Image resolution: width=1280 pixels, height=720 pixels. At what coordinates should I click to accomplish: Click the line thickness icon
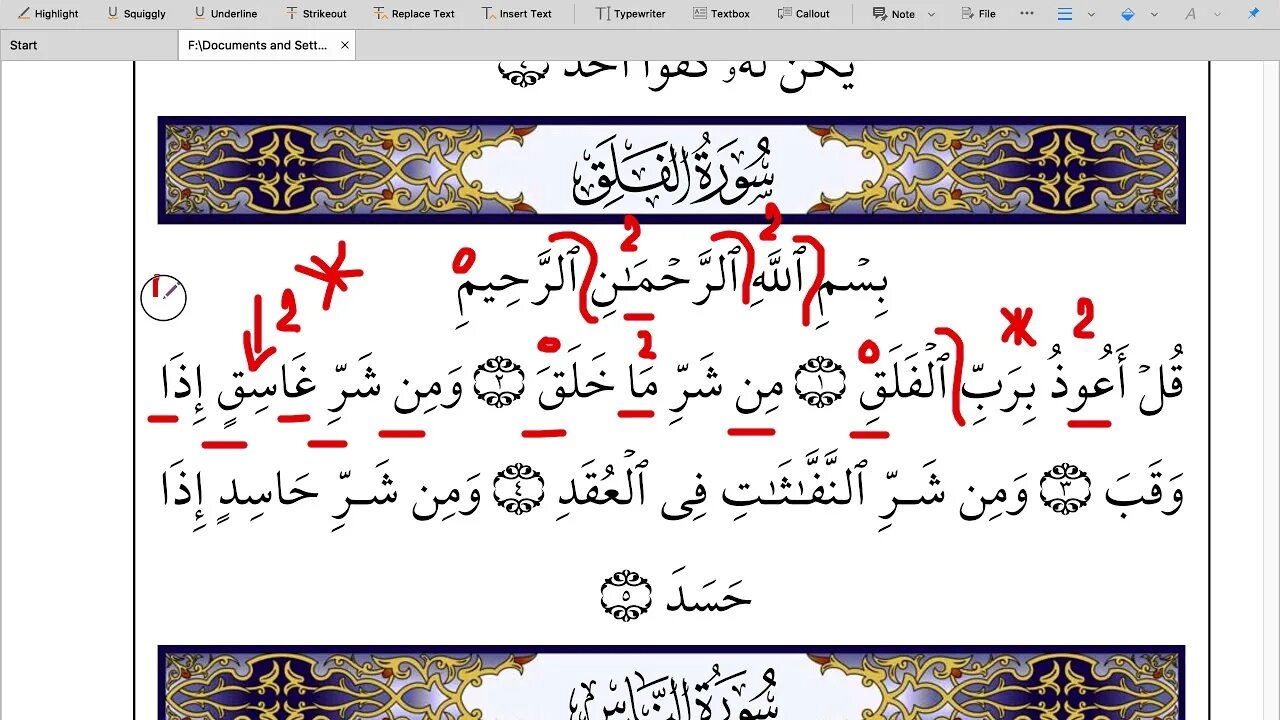[1065, 14]
